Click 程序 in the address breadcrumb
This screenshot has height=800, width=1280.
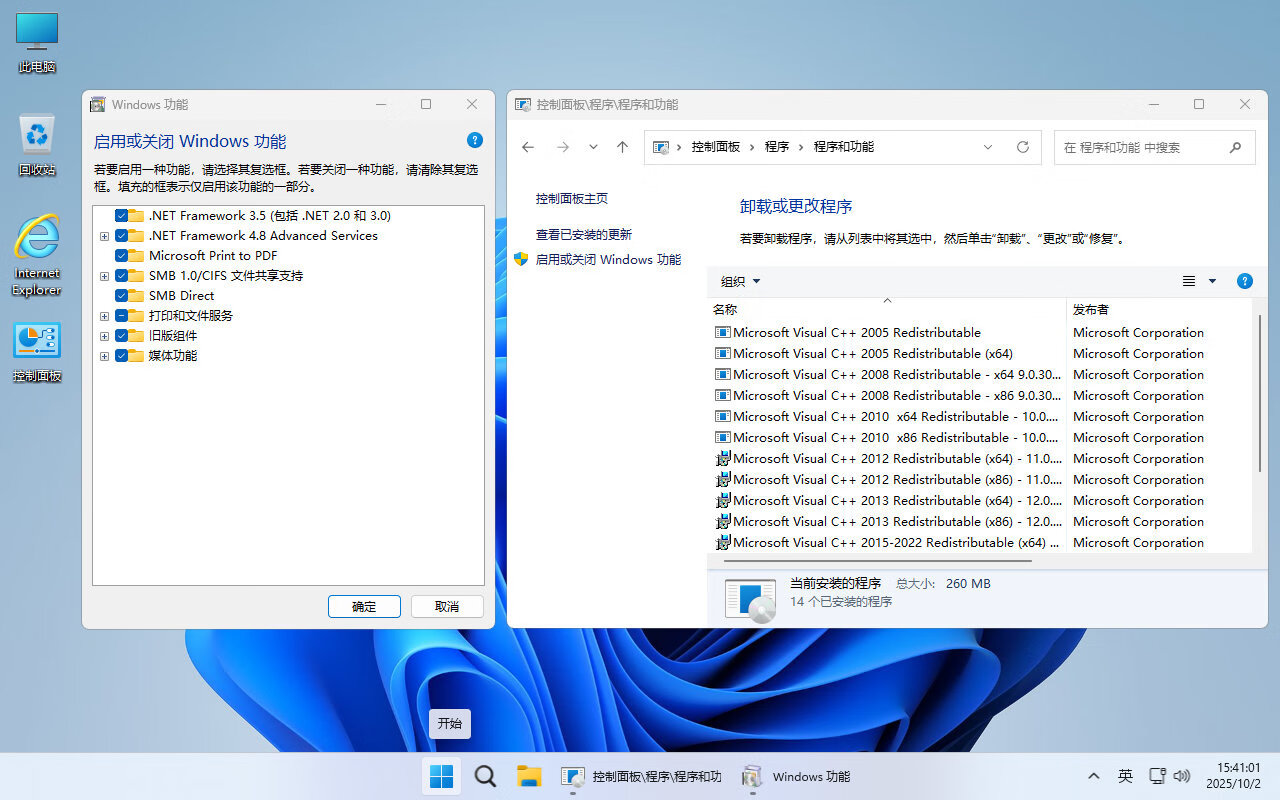pos(776,146)
